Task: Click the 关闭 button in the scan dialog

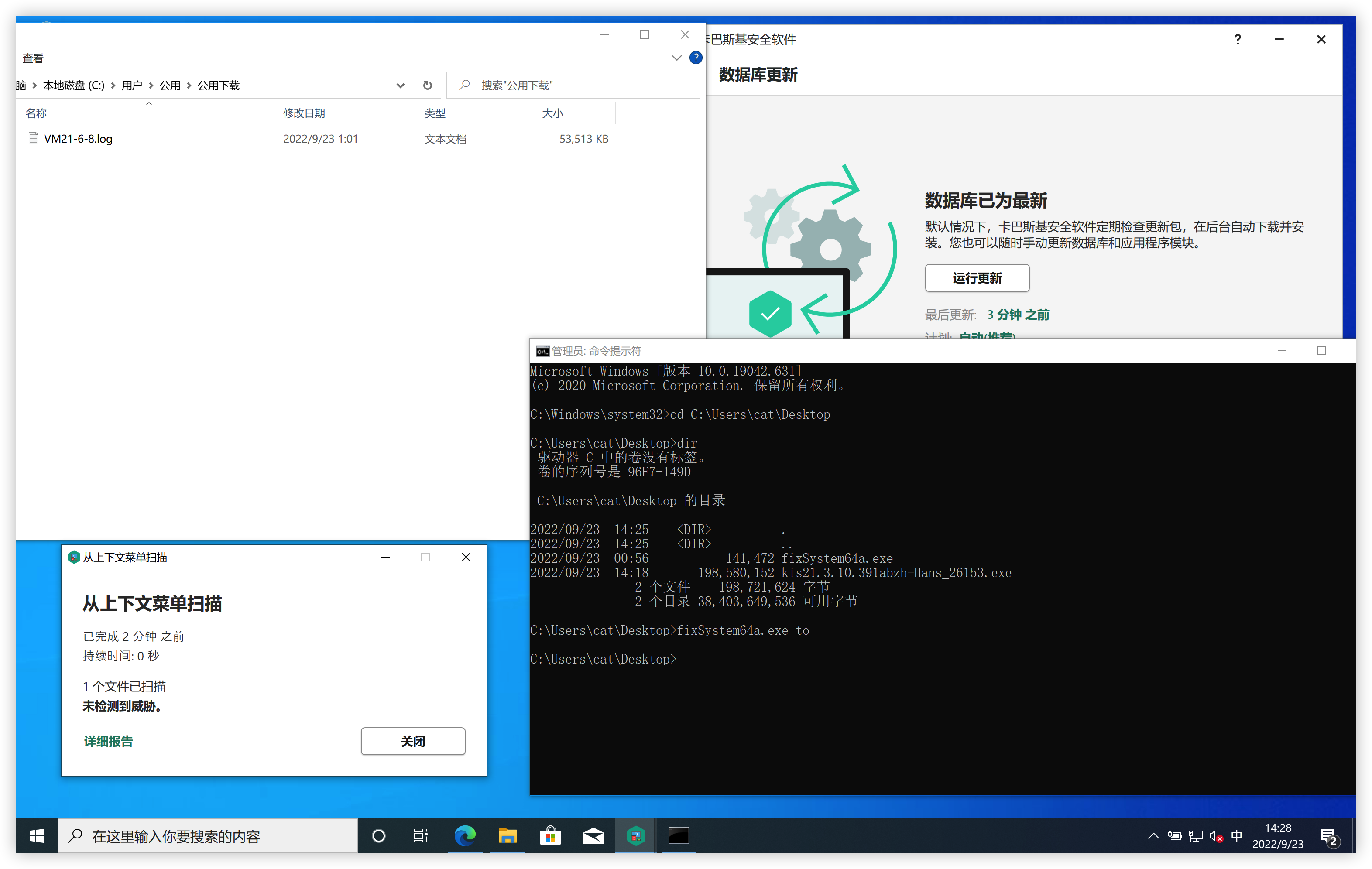Action: coord(412,741)
